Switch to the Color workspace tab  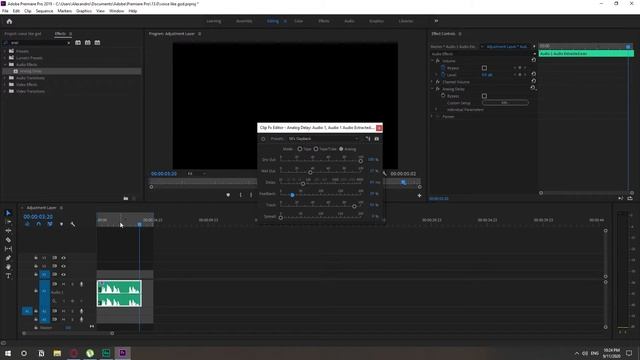(x=299, y=21)
